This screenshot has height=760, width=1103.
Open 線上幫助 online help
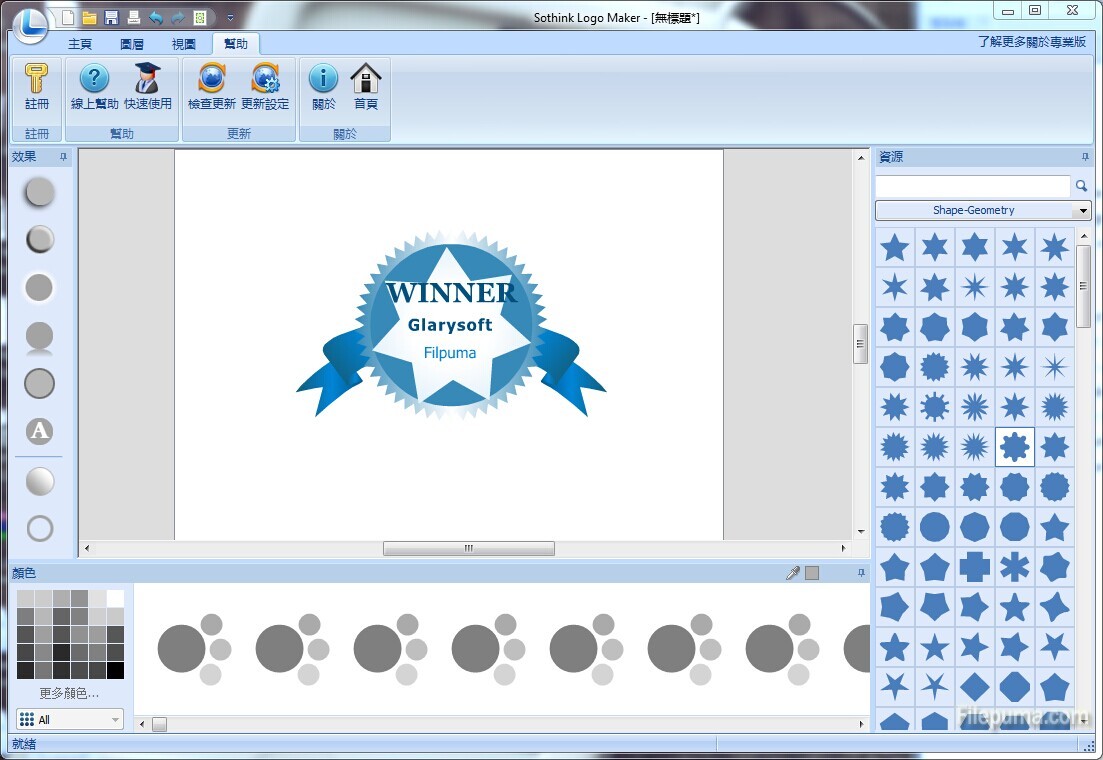coord(94,87)
